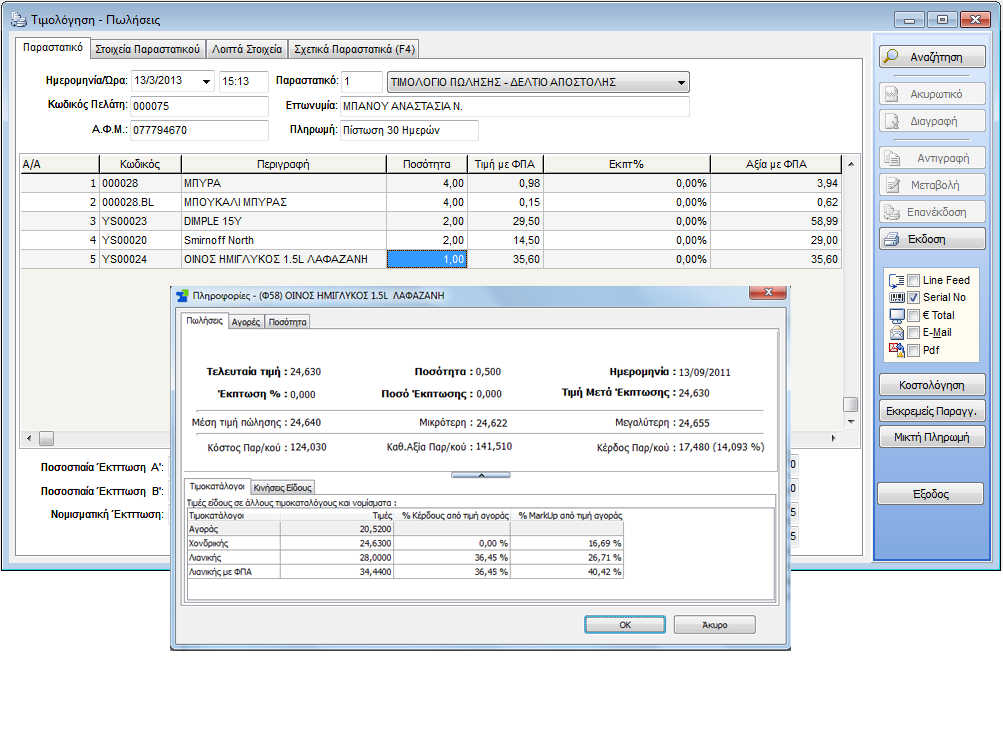Image resolution: width=1003 pixels, height=756 pixels.
Task: Click the Μικτή Πληρωμή button
Action: (931, 437)
